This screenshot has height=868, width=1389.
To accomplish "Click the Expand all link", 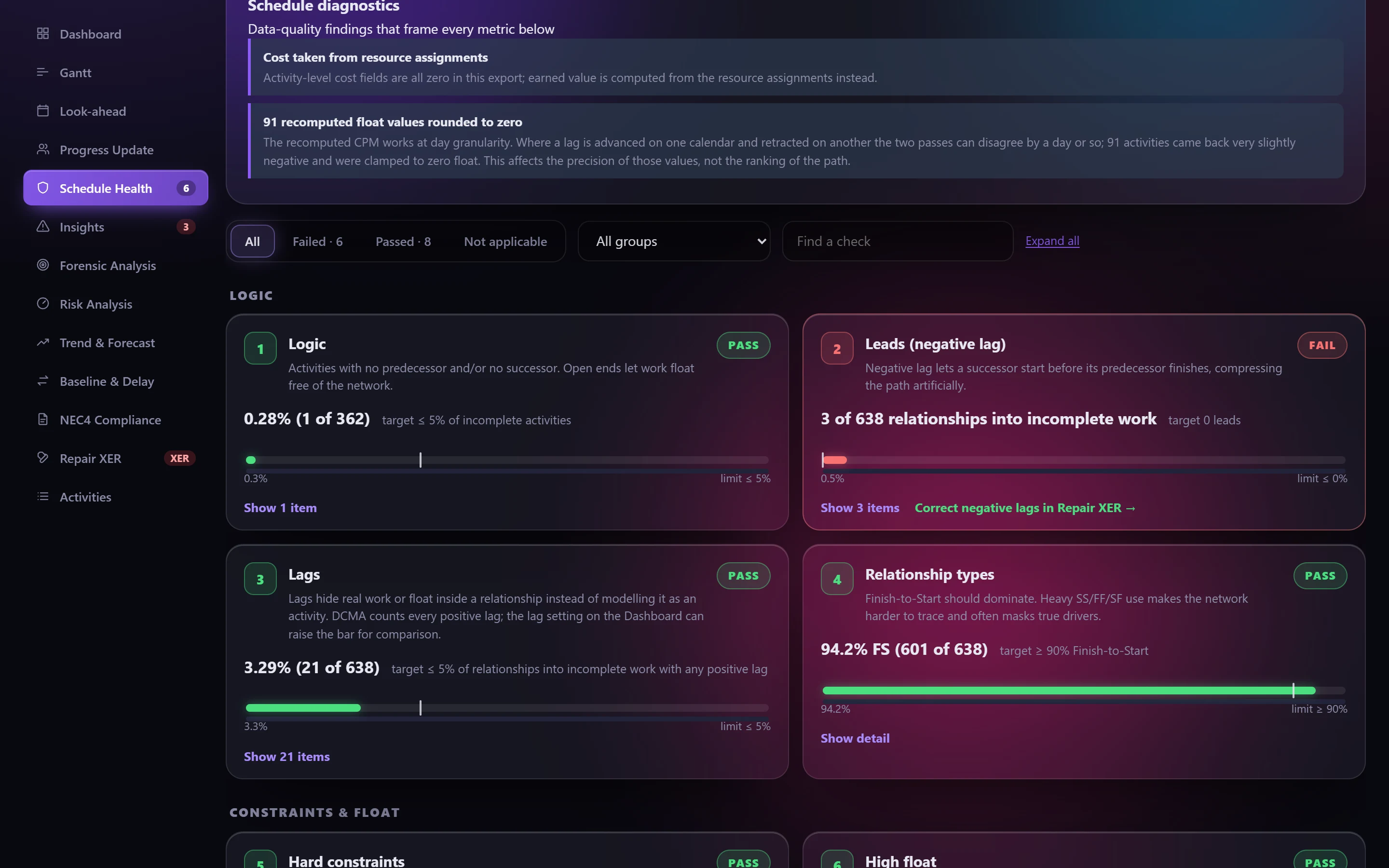I will [1052, 241].
